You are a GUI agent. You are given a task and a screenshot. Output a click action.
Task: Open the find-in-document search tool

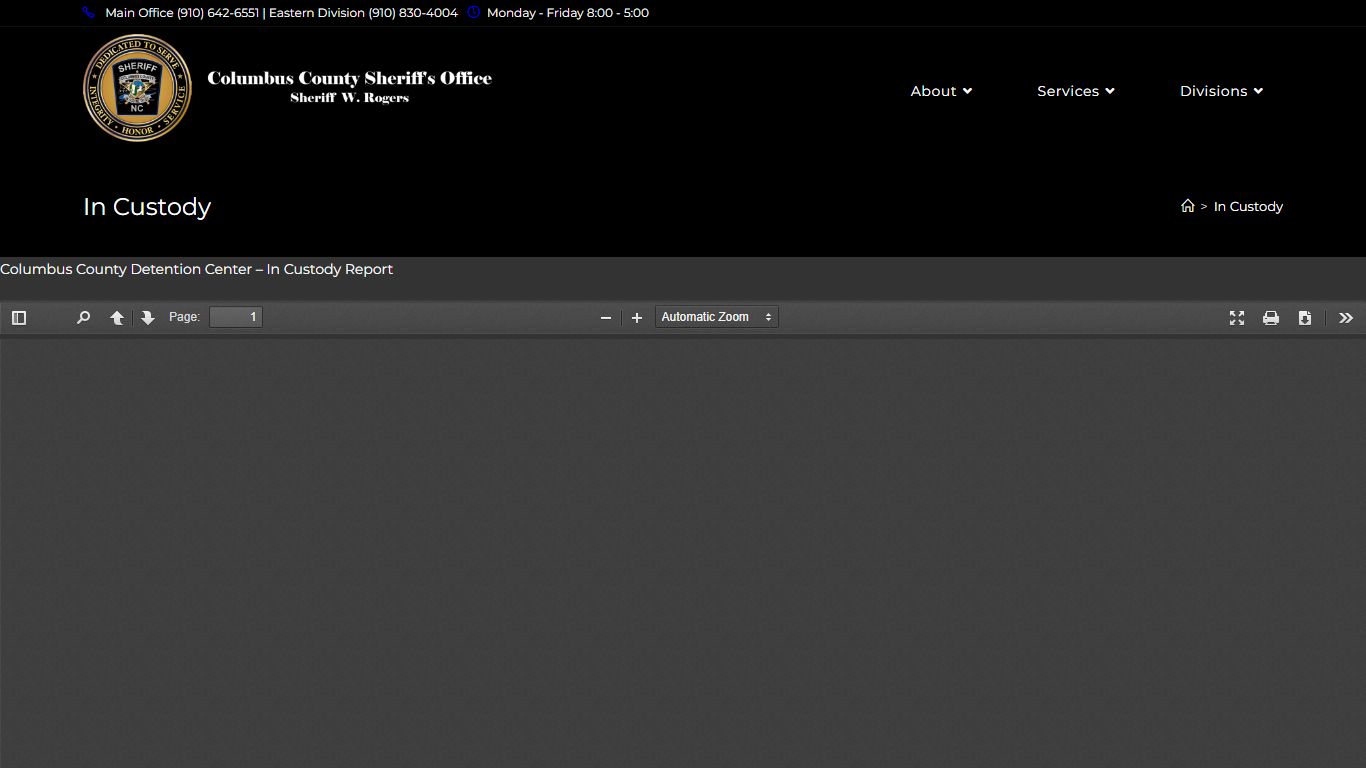(83, 317)
